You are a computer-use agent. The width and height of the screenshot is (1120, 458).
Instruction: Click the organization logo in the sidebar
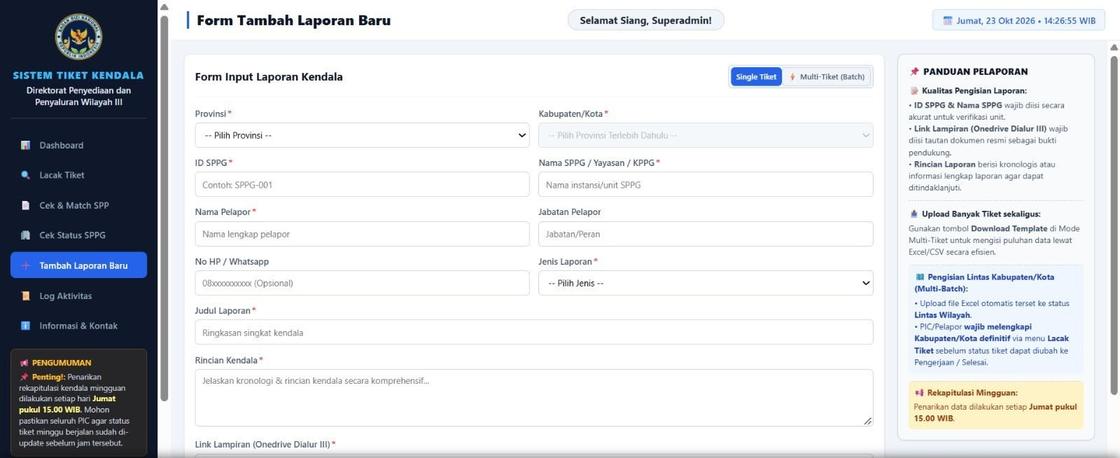click(x=79, y=36)
